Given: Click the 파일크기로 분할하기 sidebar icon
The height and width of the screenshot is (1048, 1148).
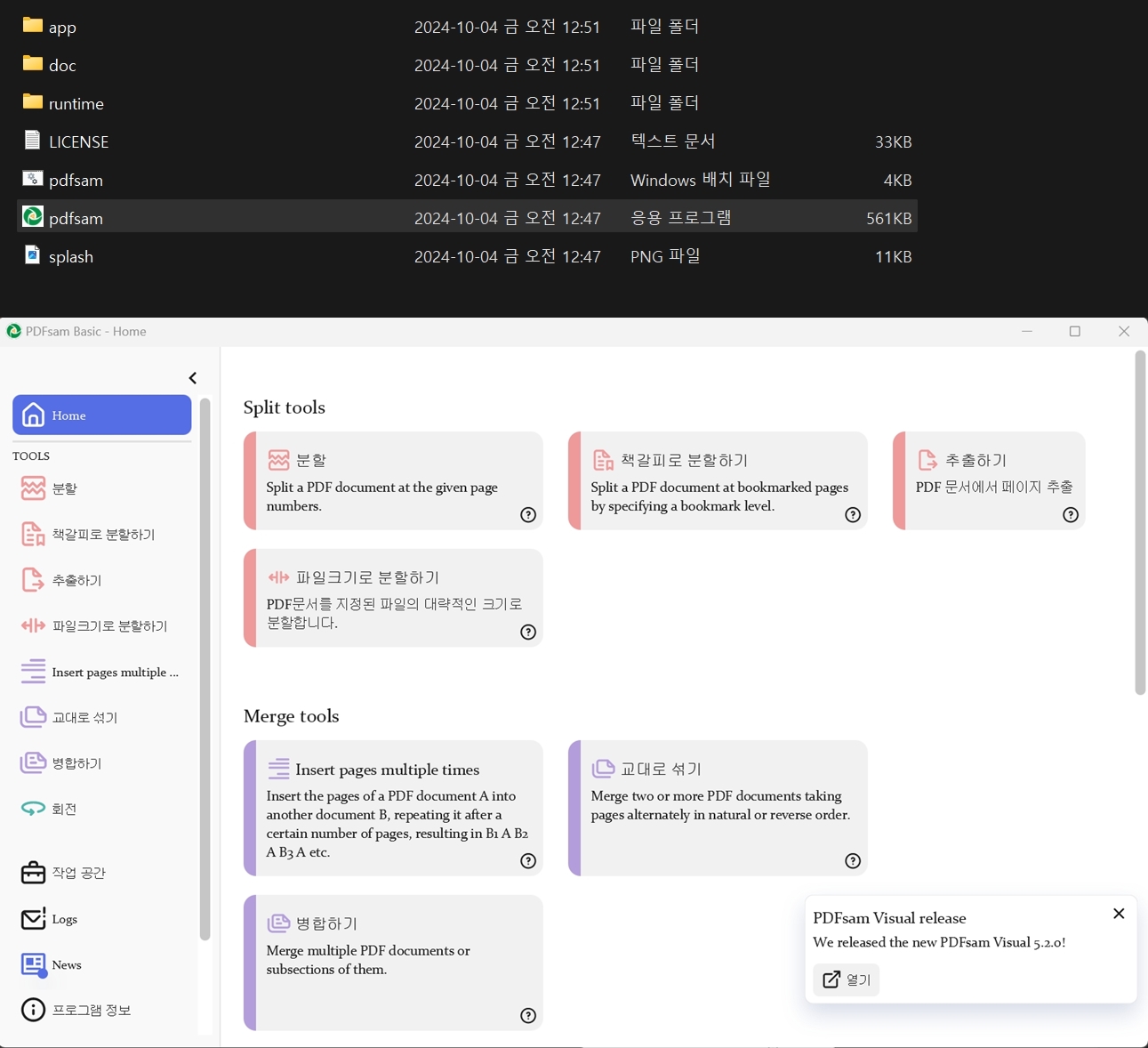Looking at the screenshot, I should (x=33, y=626).
